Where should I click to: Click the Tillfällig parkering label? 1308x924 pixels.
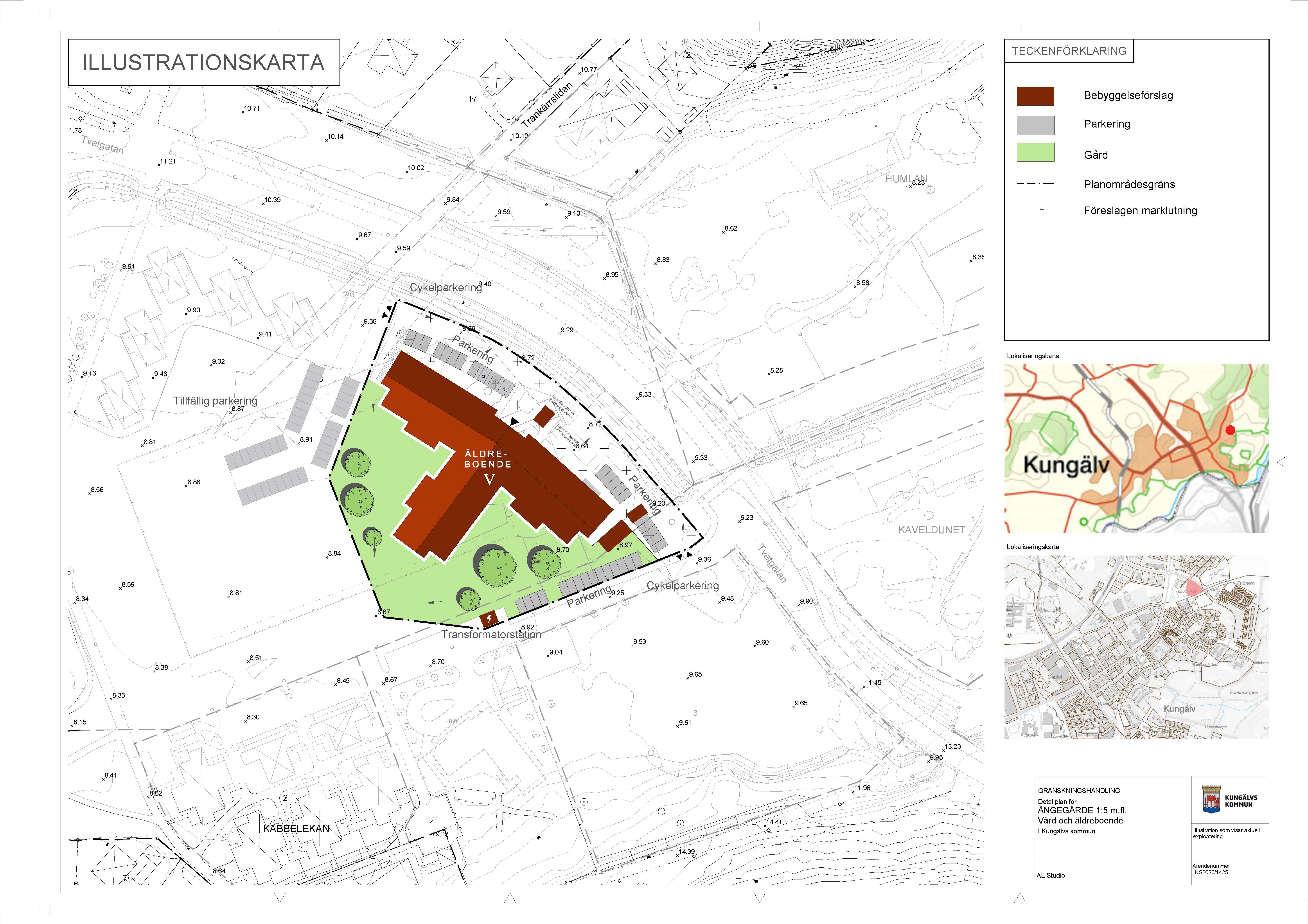(x=215, y=401)
